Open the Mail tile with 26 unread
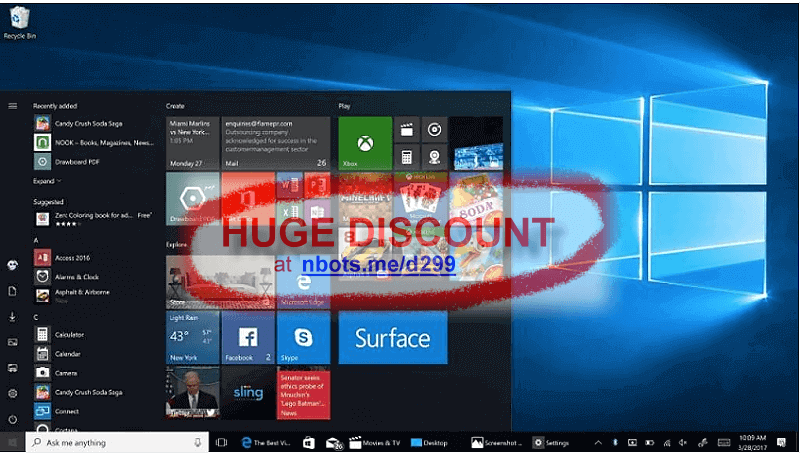This screenshot has width=800, height=453. pyautogui.click(x=276, y=143)
